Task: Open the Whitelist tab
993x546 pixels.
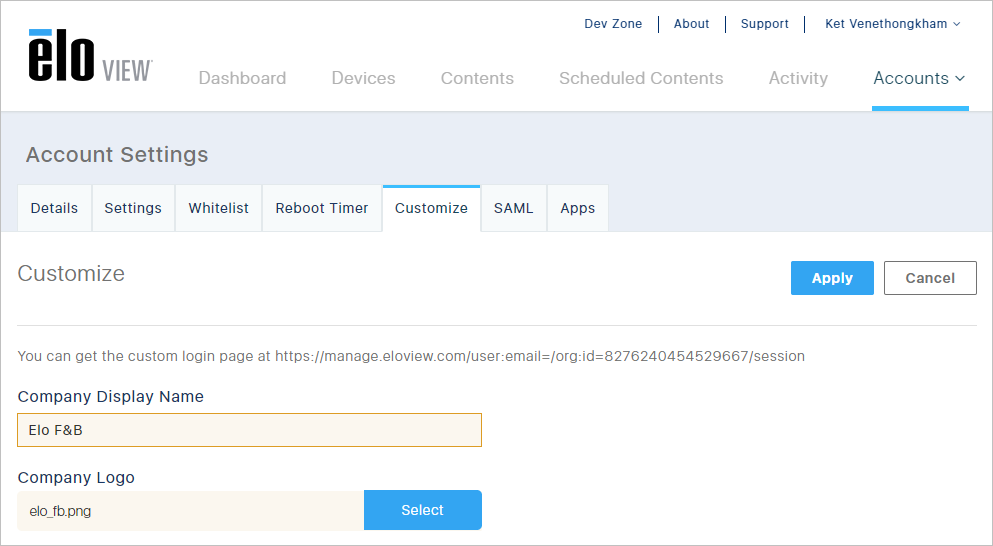Action: [x=218, y=208]
